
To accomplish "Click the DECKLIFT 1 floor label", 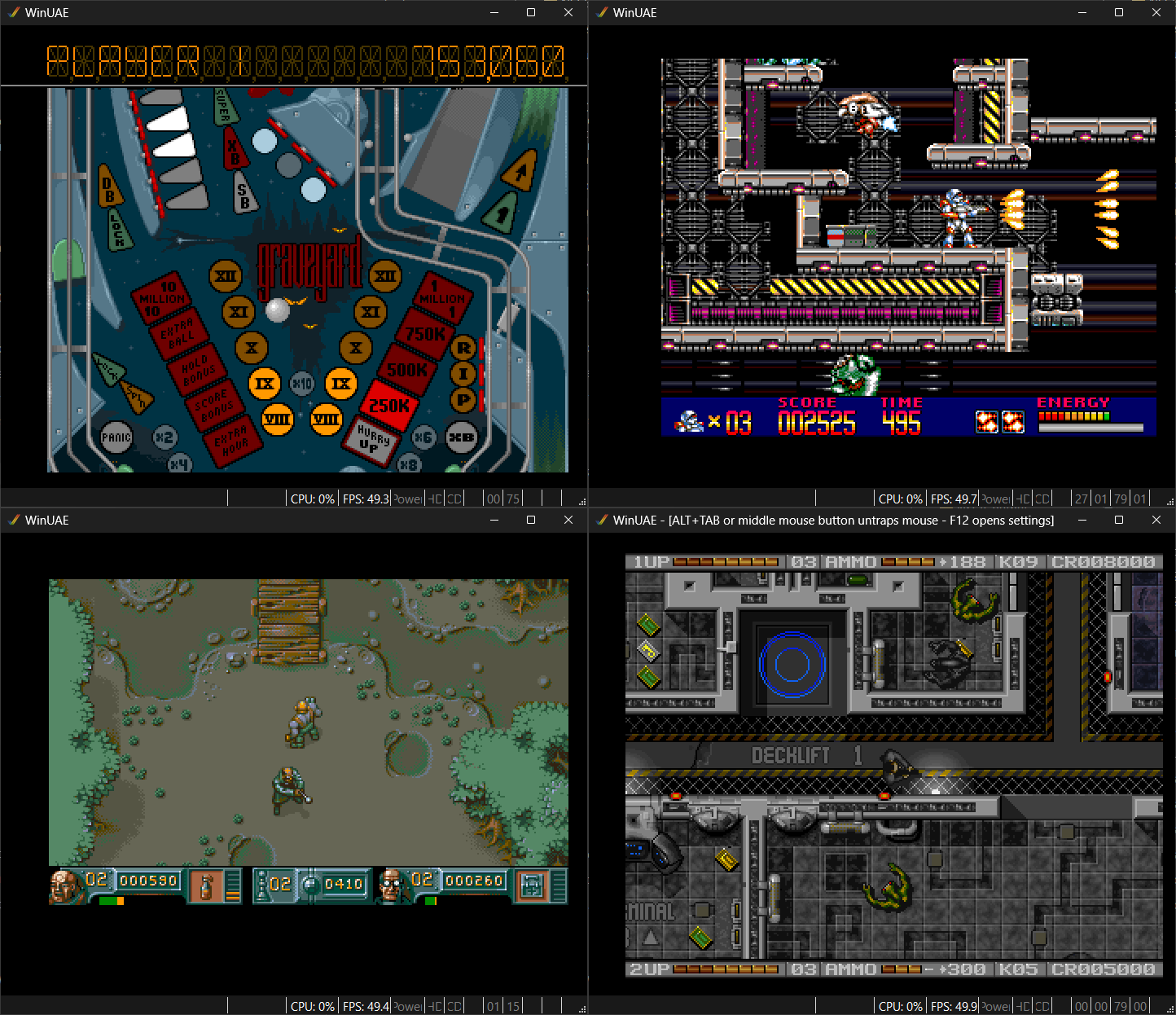I will click(806, 755).
